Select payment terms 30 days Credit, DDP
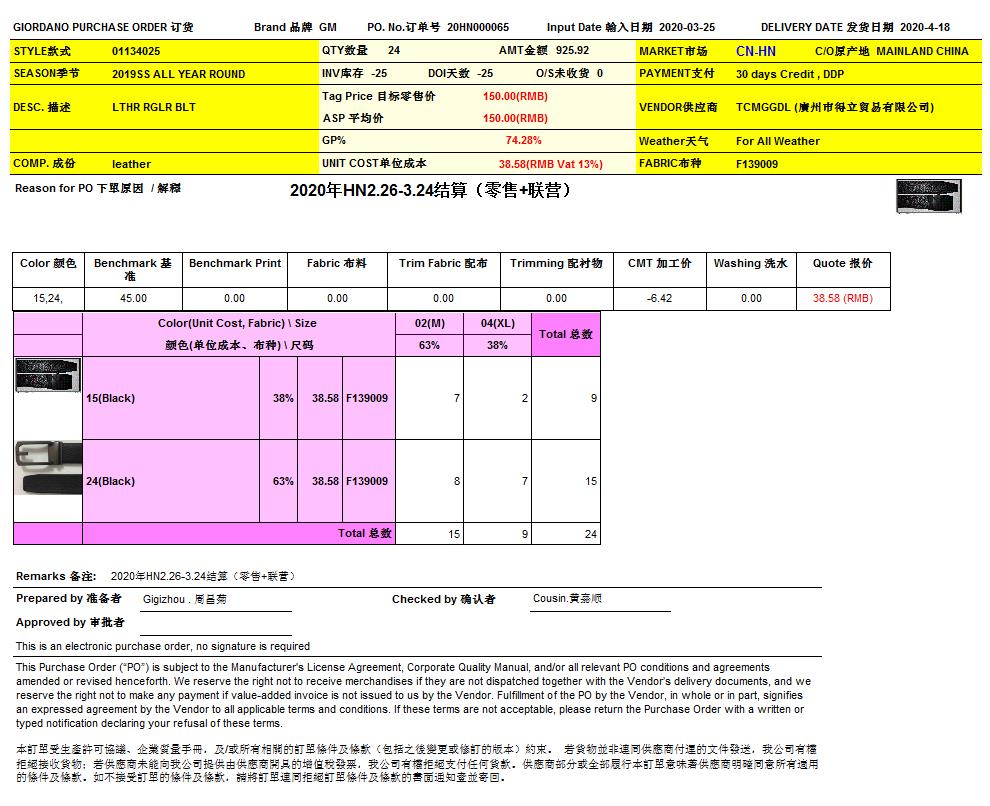The width and height of the screenshot is (990, 806). [790, 74]
